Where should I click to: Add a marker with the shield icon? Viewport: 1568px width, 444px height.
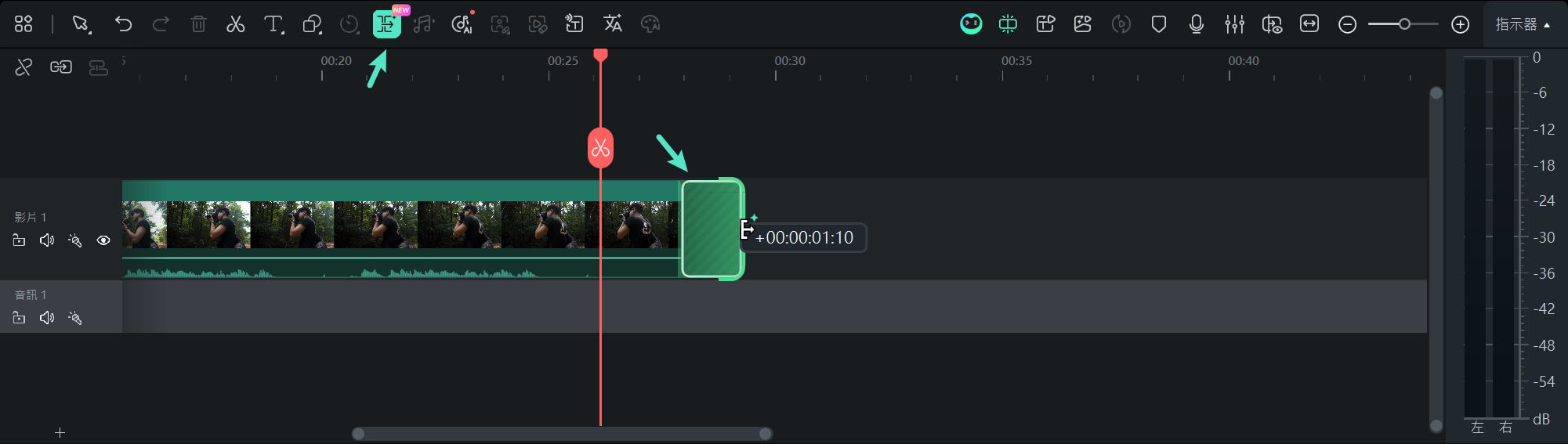pos(1158,24)
